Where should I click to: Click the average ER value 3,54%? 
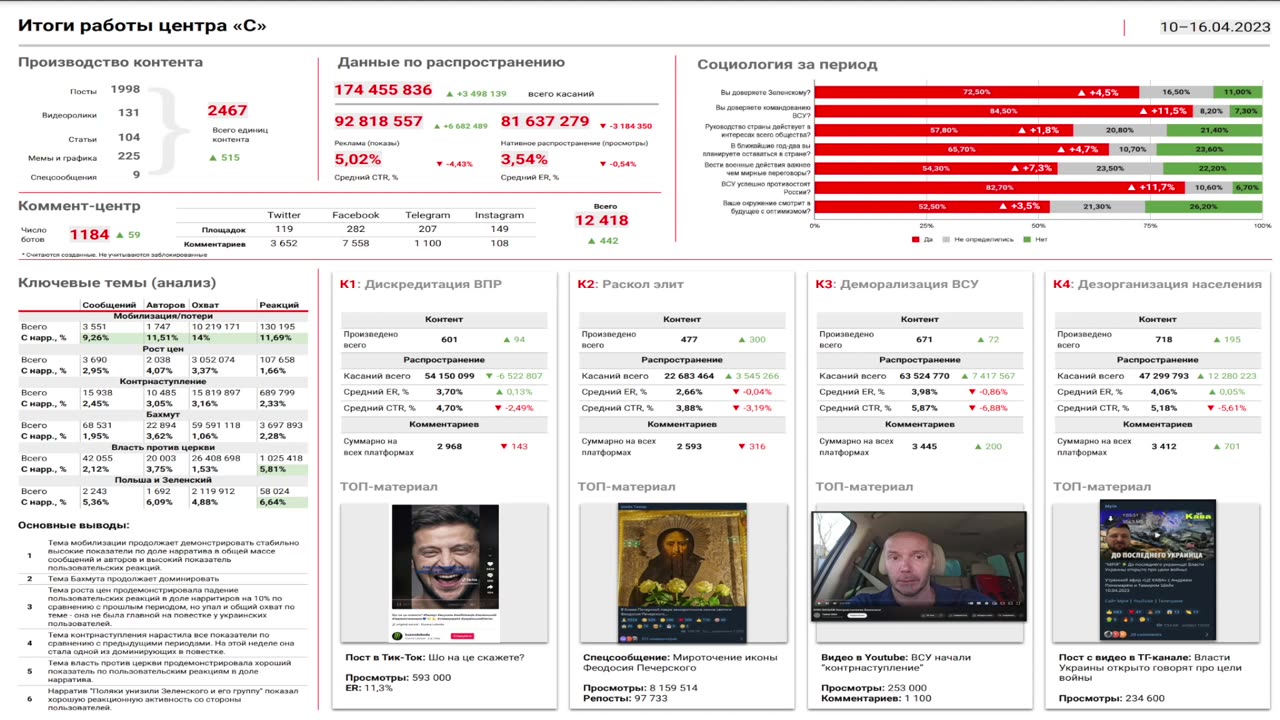524,159
